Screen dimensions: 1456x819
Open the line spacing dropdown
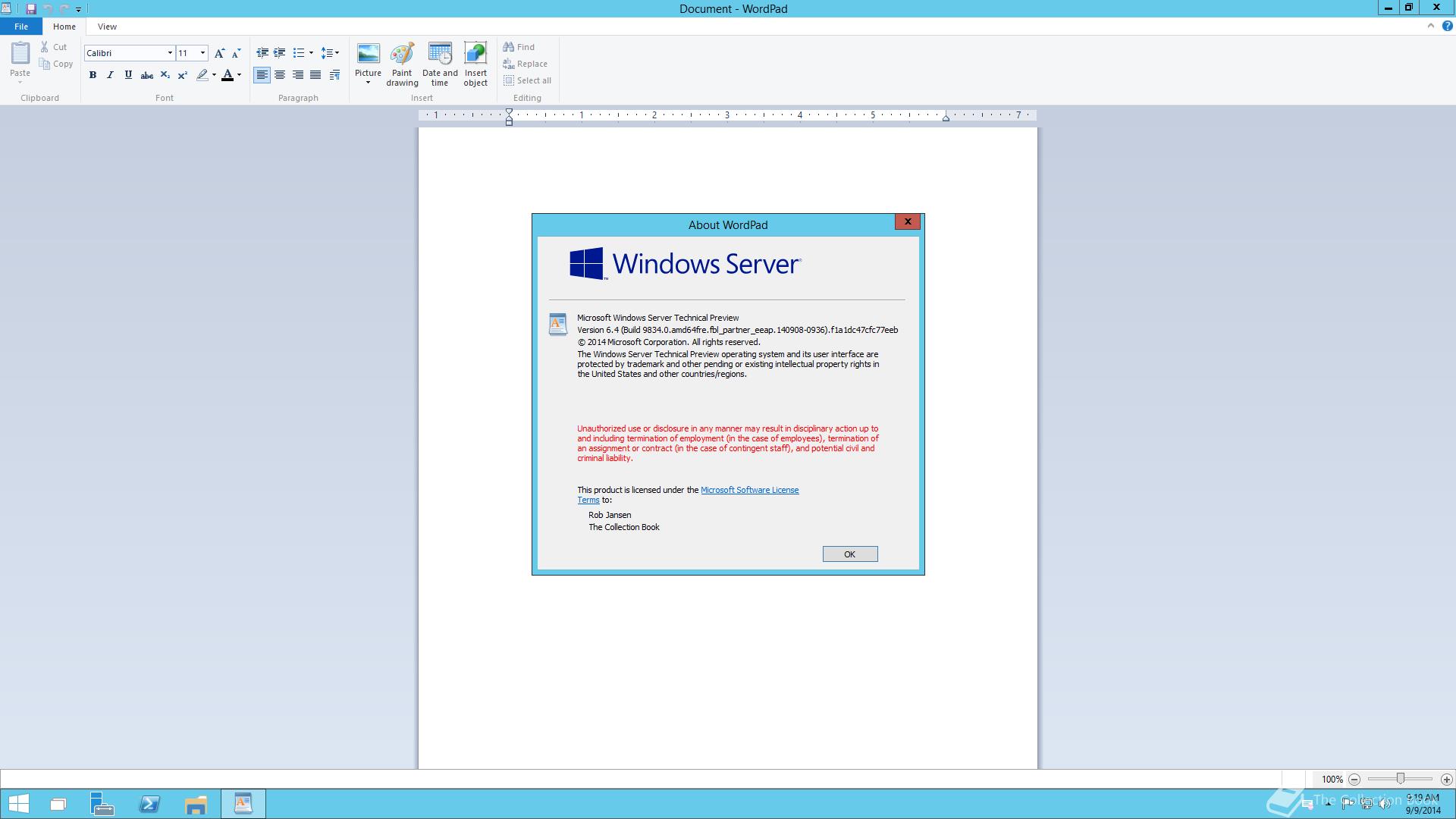[330, 53]
